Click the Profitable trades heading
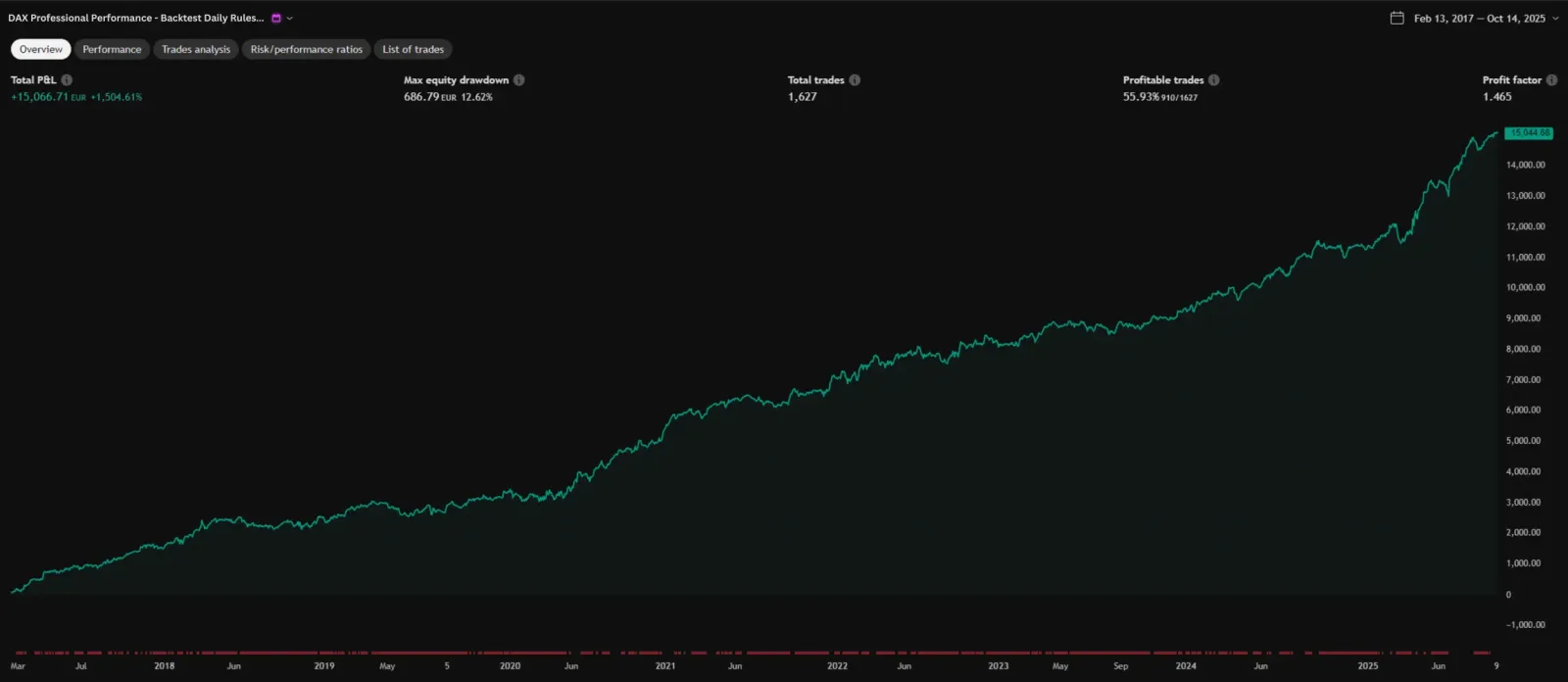Image resolution: width=1568 pixels, height=682 pixels. coord(1163,80)
